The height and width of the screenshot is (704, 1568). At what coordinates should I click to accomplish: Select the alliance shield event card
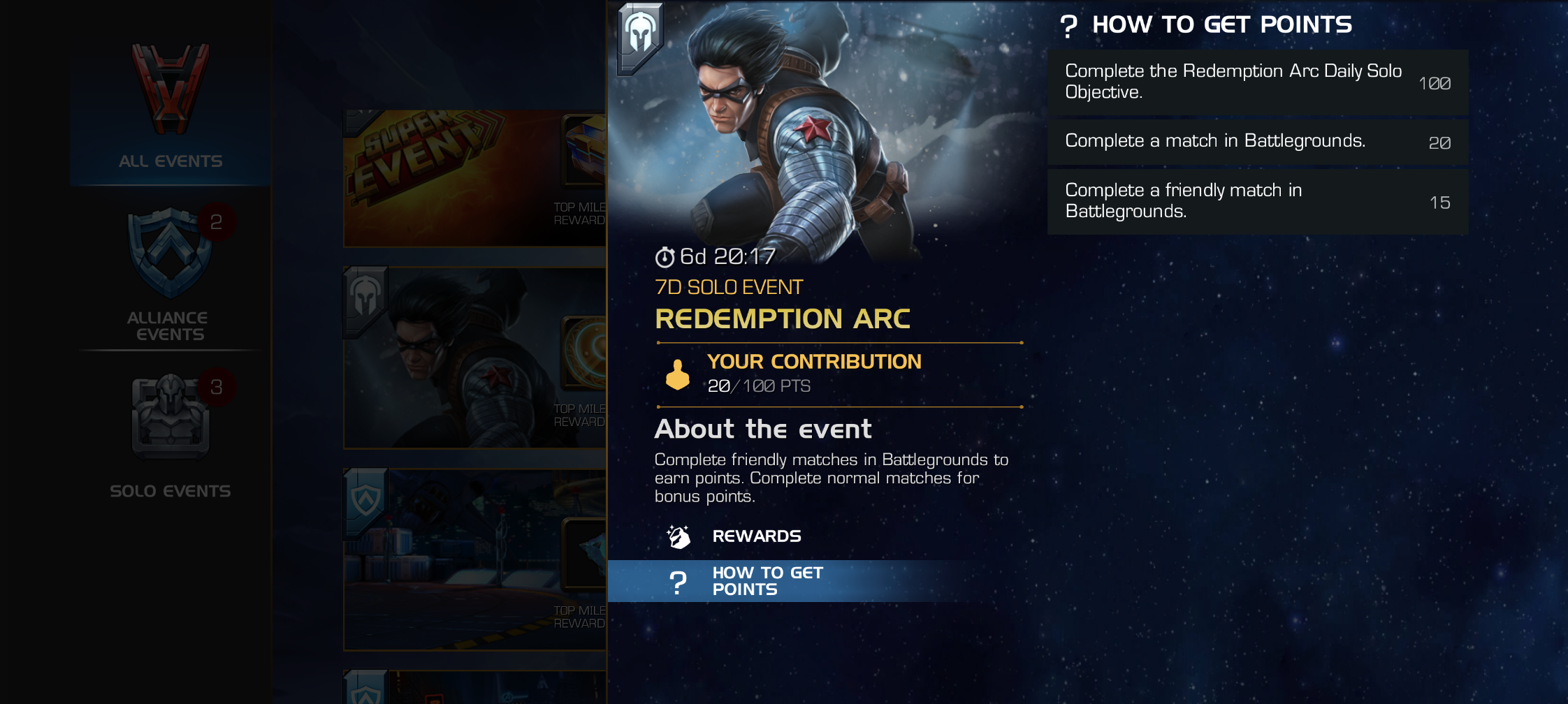point(474,559)
